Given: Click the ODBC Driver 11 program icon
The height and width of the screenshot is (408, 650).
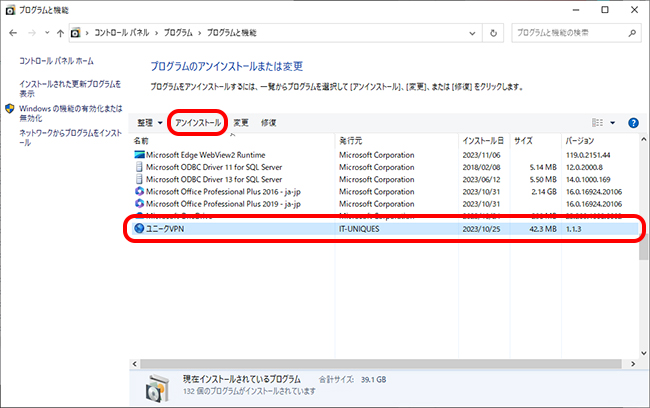Looking at the screenshot, I should click(139, 167).
